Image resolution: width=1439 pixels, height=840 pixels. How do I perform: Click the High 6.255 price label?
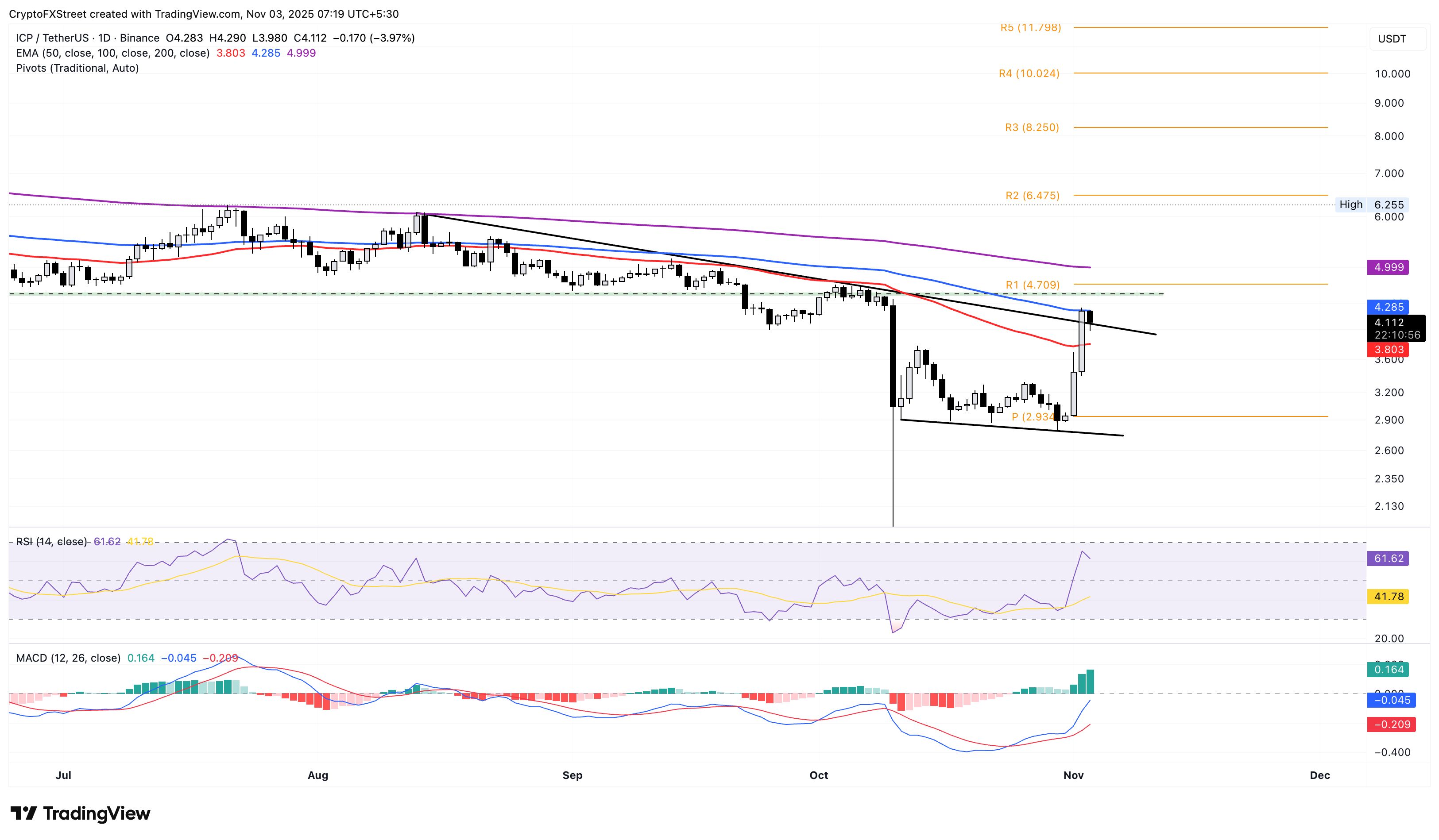pos(1371,204)
